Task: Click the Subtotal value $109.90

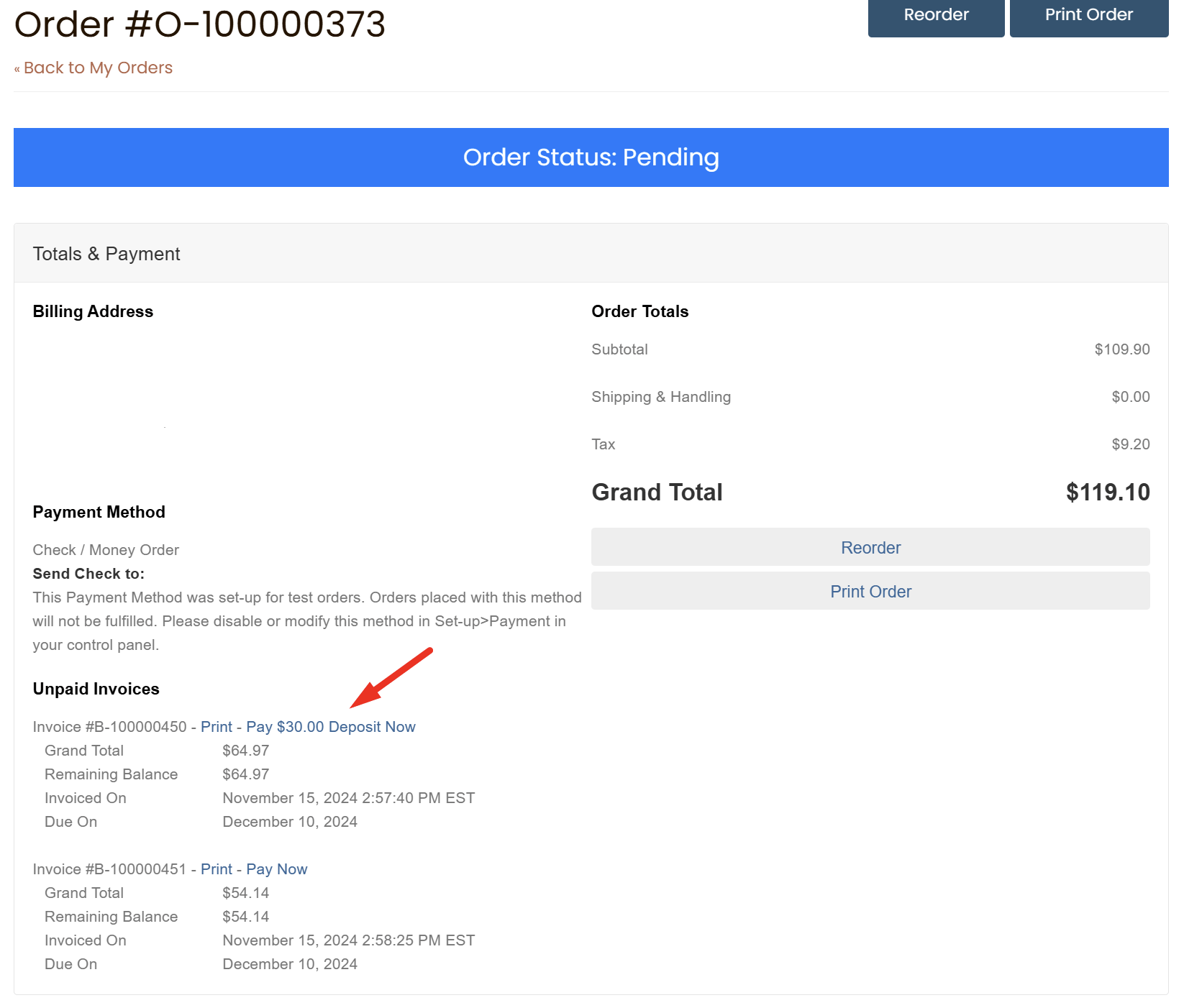Action: click(1122, 349)
